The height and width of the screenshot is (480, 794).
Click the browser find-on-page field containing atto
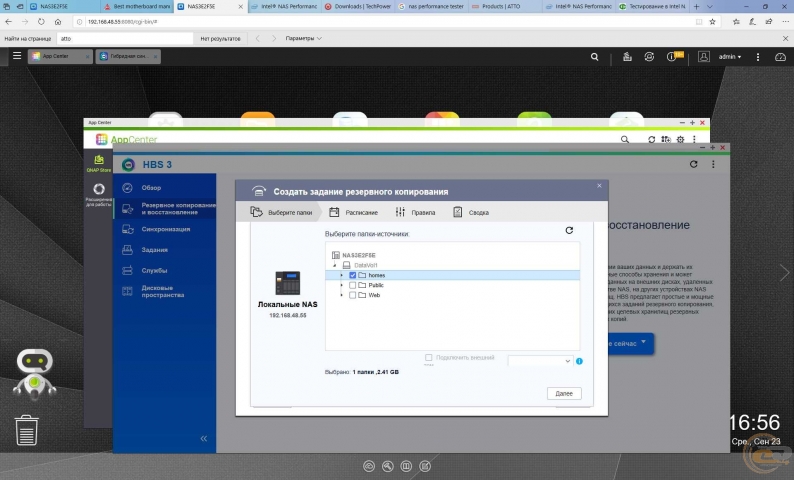click(x=125, y=38)
